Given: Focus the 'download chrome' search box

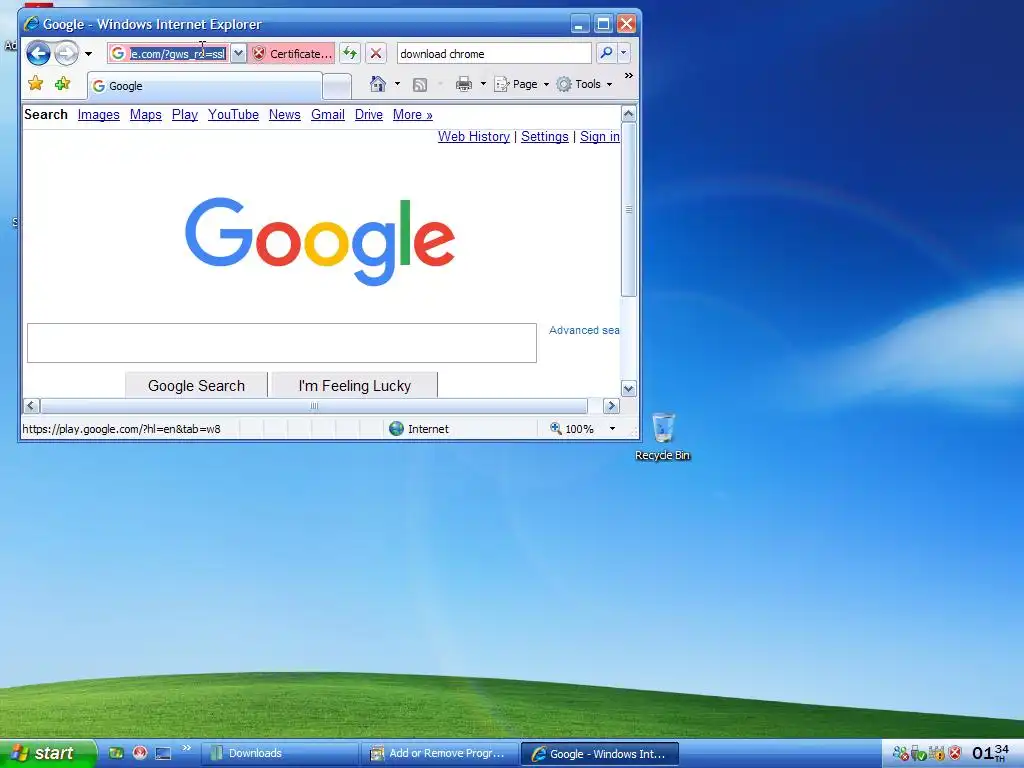Looking at the screenshot, I should tap(494, 54).
